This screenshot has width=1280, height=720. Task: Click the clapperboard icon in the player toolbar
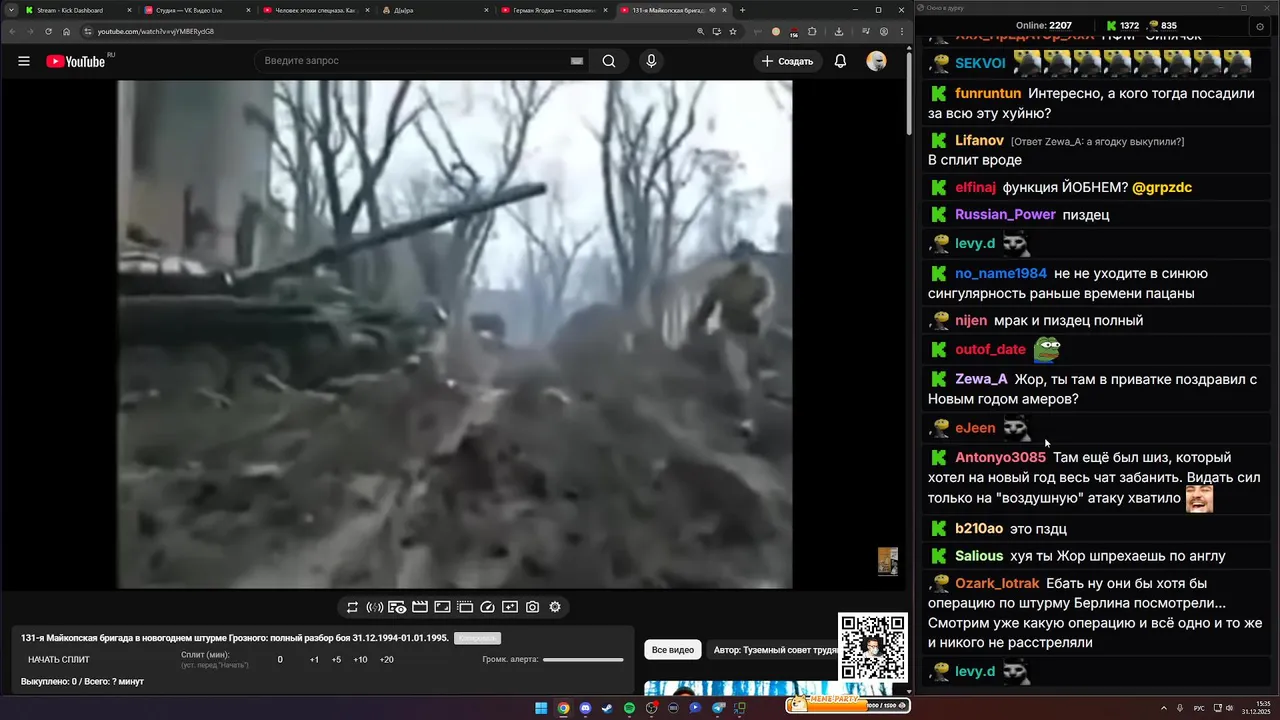420,607
